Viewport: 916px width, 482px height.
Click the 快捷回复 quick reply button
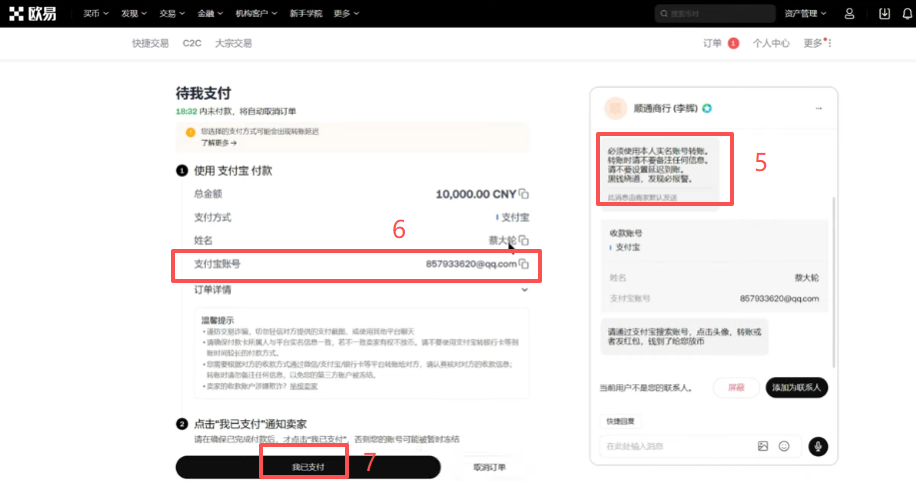620,421
